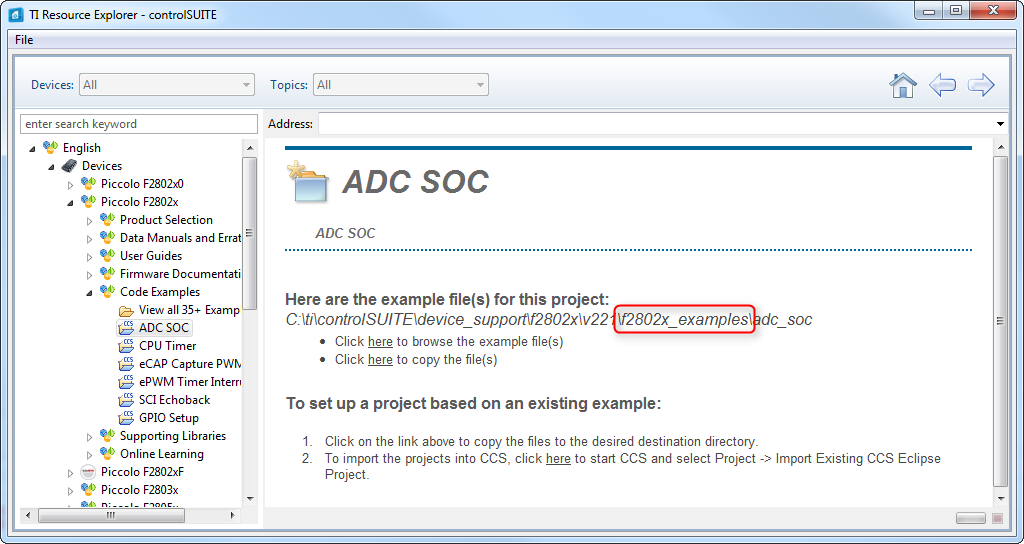Open the Devices dropdown

[x=167, y=85]
